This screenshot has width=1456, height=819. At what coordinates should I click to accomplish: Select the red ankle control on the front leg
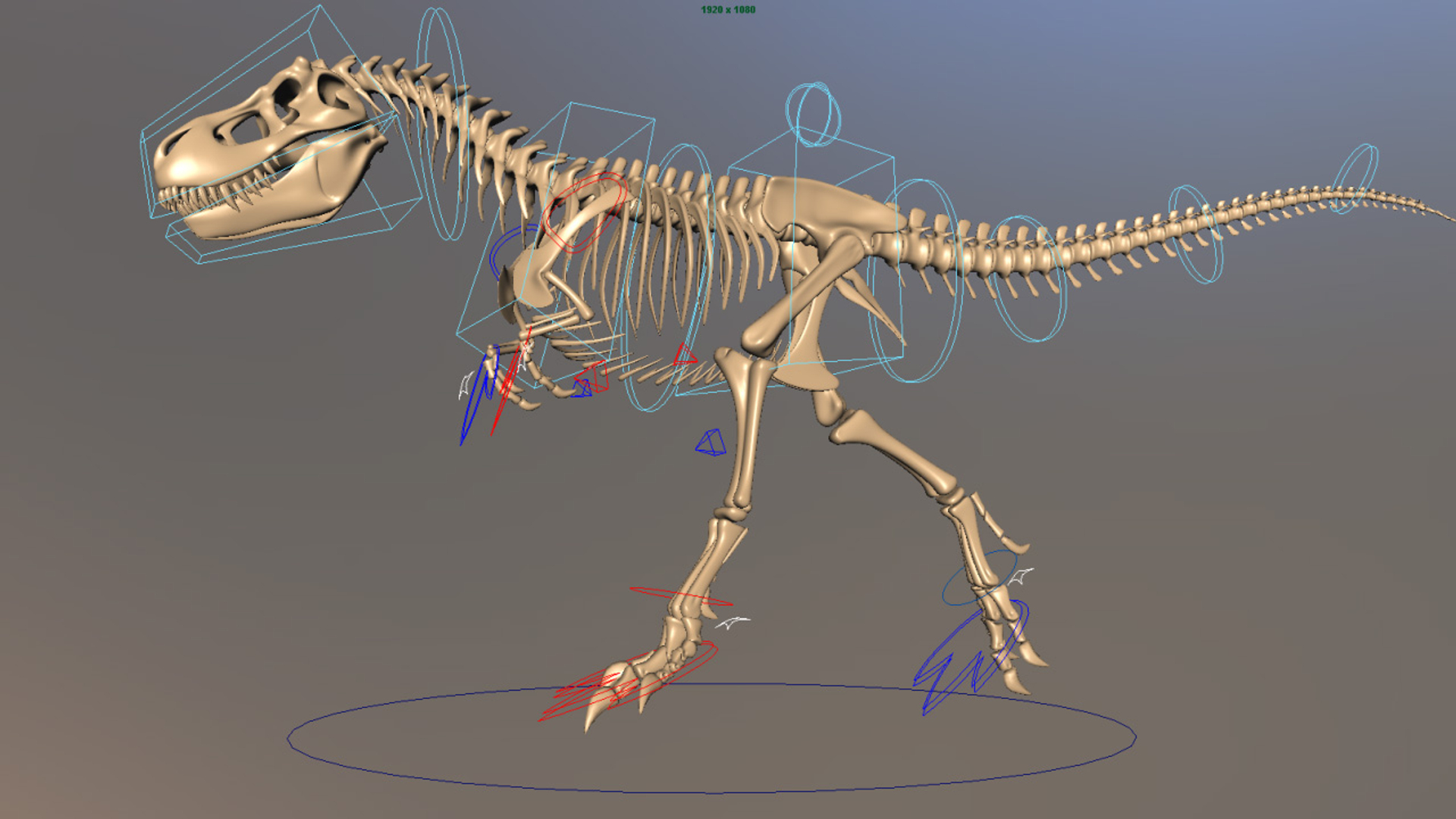(x=681, y=596)
